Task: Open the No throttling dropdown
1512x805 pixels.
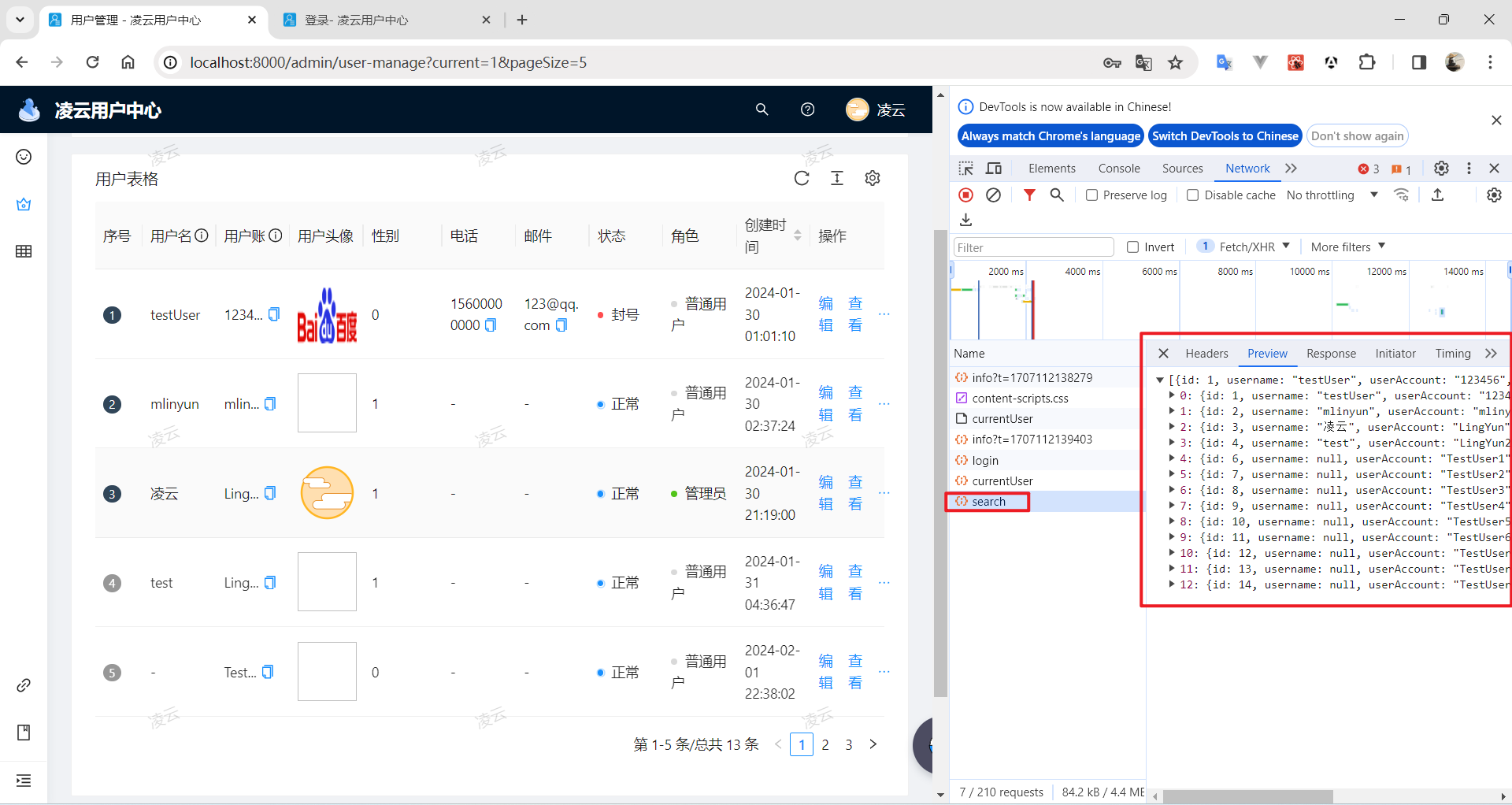Action: (1332, 195)
